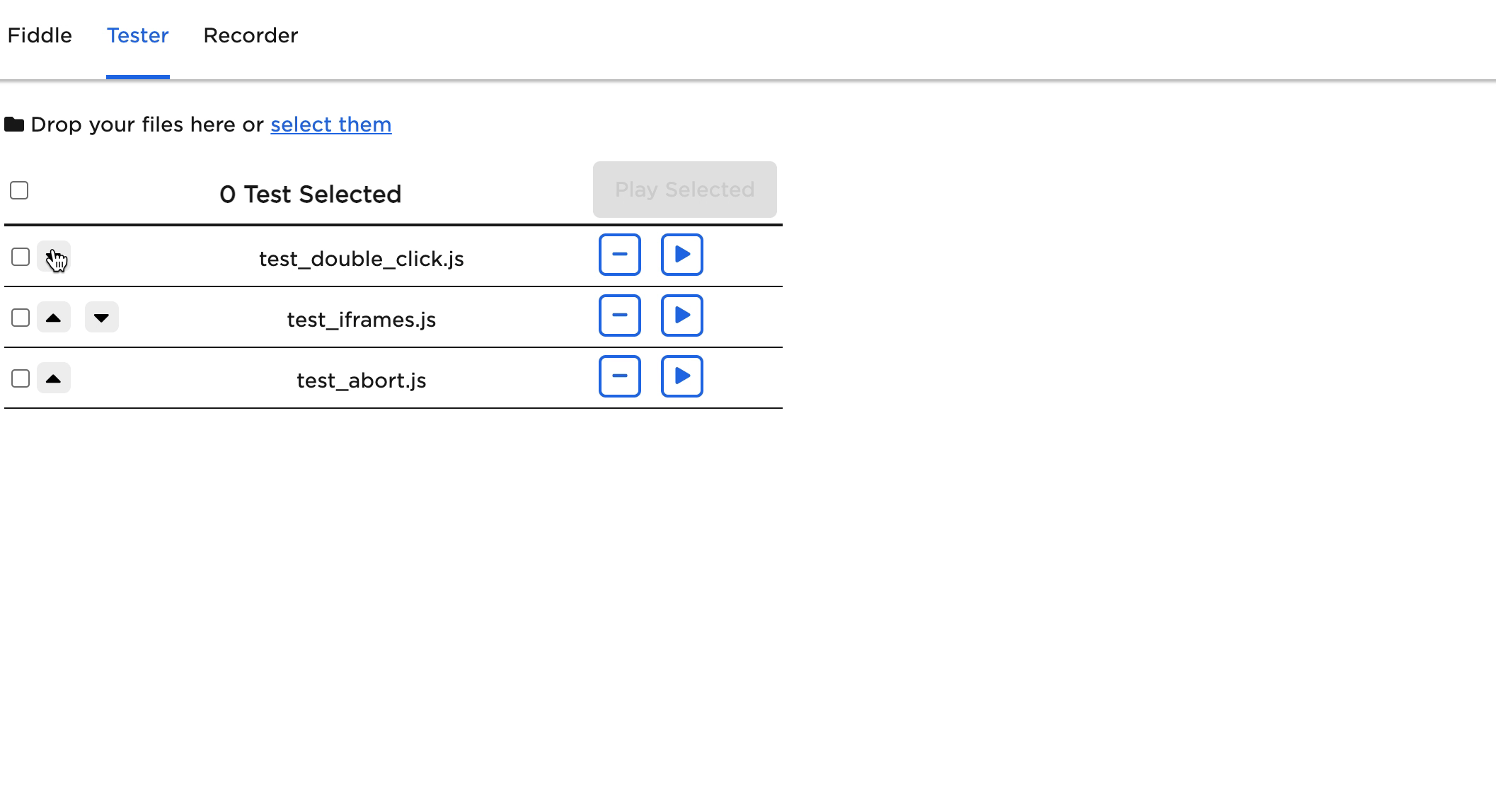Move test_abort.js up one position
The height and width of the screenshot is (812, 1496).
53,378
